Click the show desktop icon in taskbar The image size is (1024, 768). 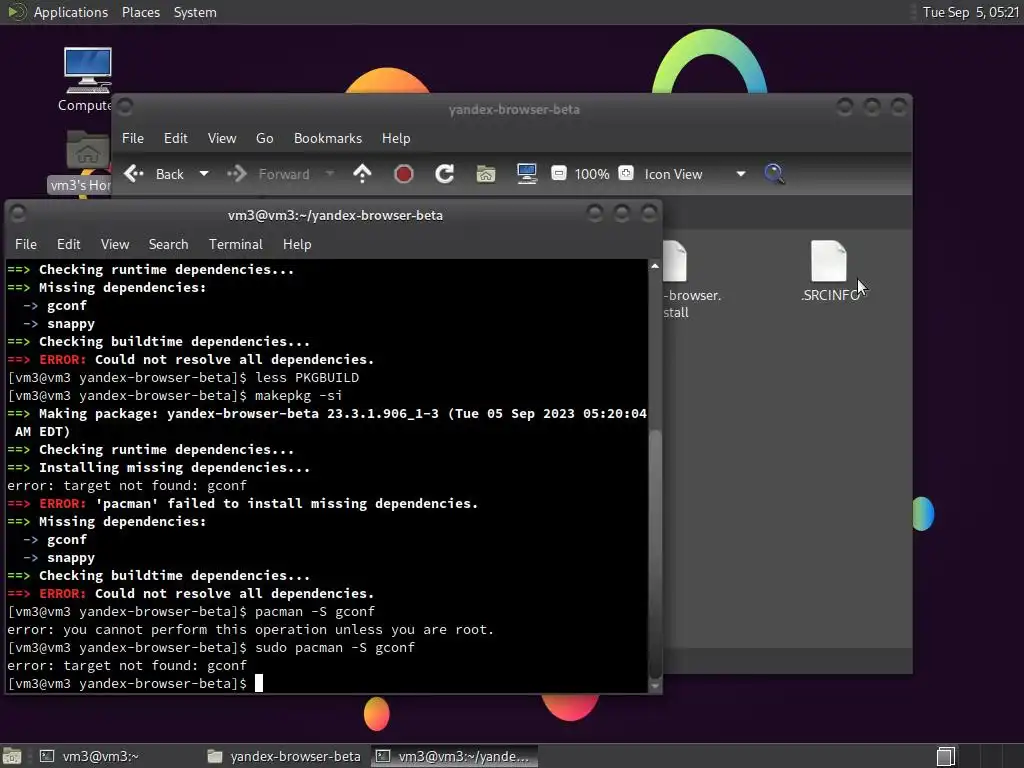12,756
